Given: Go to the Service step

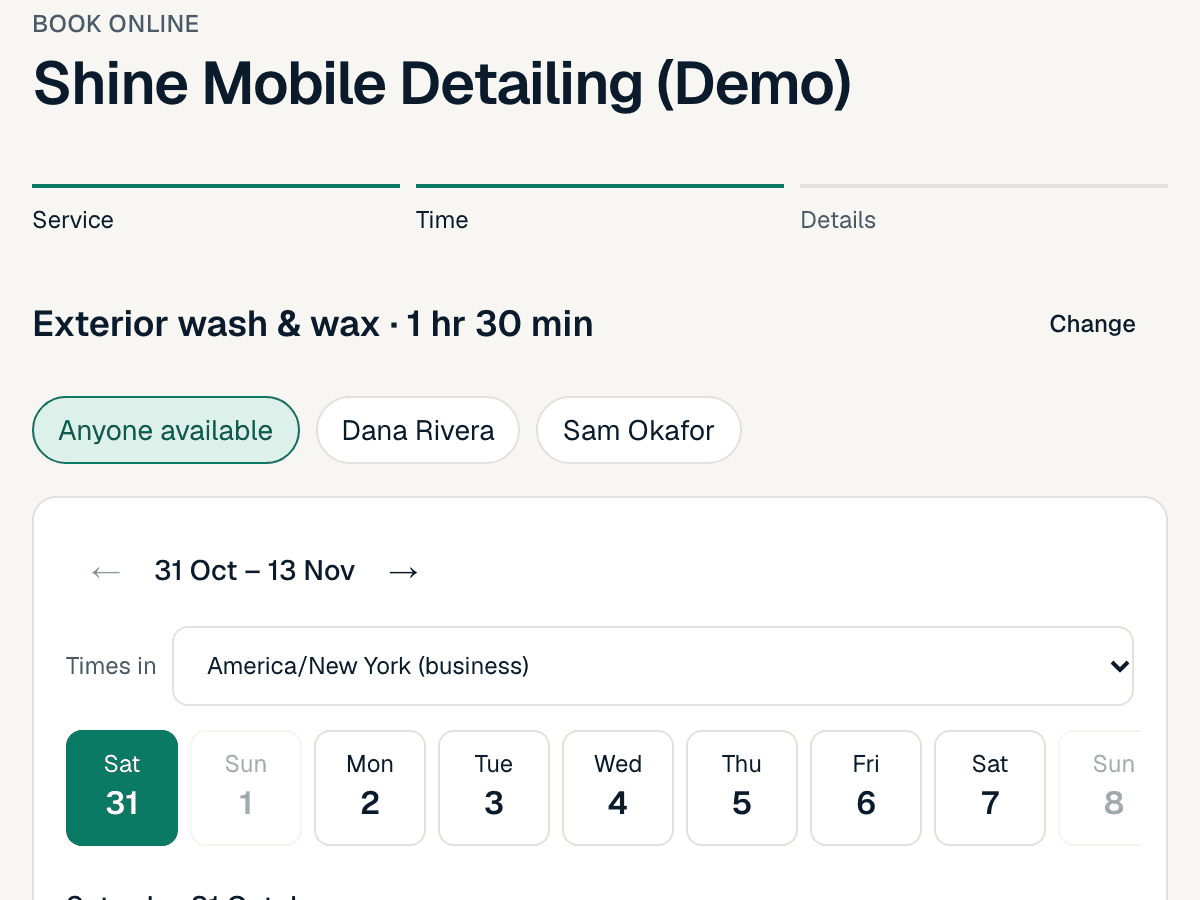Looking at the screenshot, I should click(216, 209).
